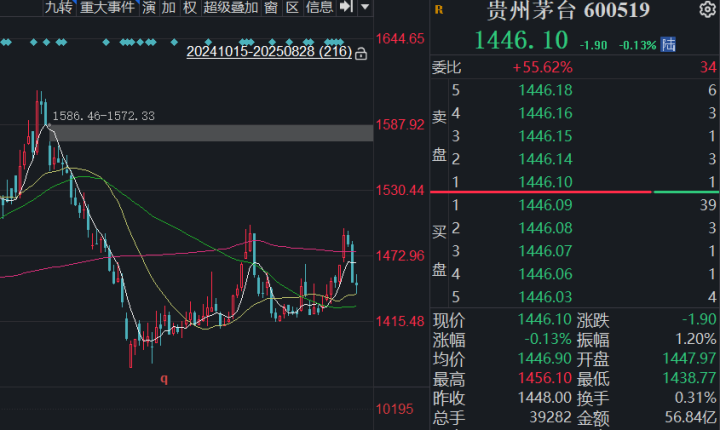
Task: Click 总手 value 39282
Action: pos(551,417)
